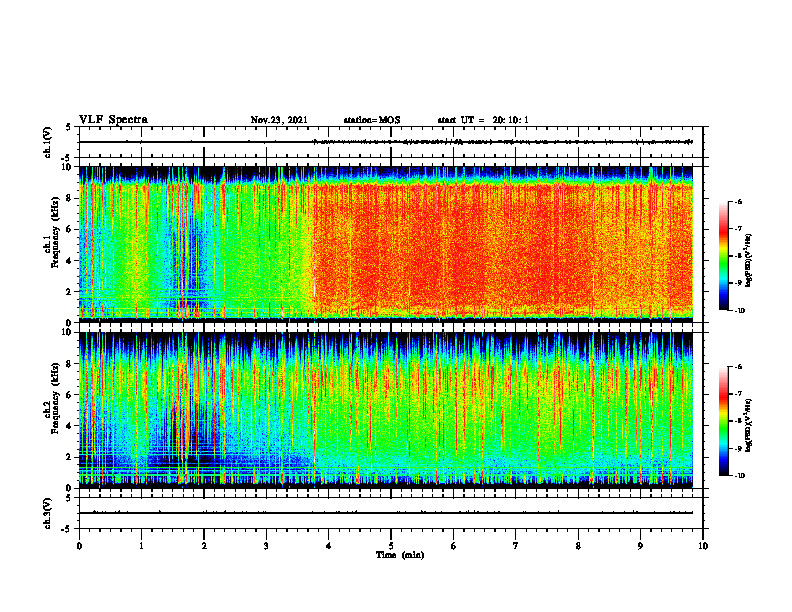Click the ch.1 voltage waveform trace

click(385, 142)
